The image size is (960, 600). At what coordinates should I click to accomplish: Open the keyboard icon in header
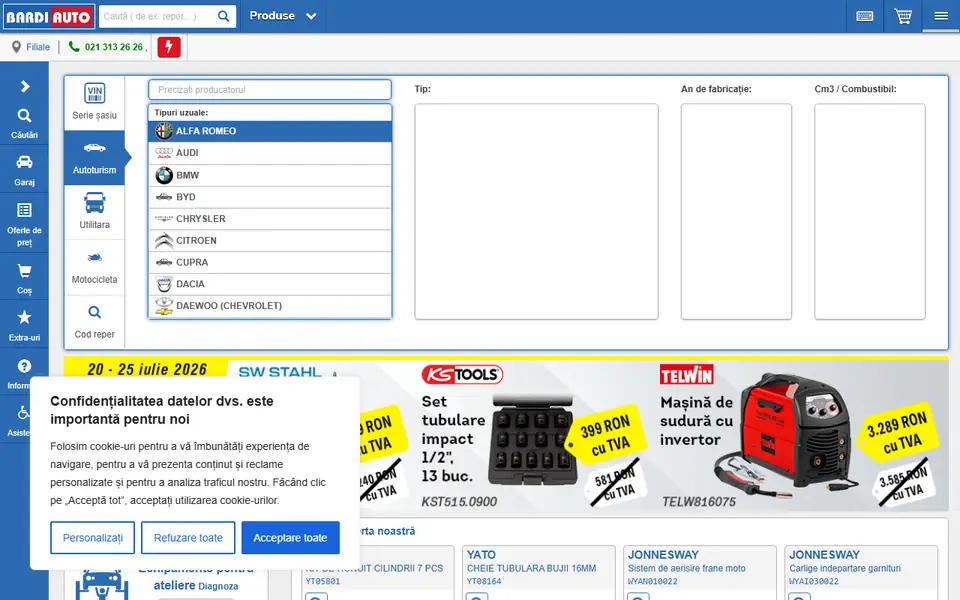tap(864, 17)
